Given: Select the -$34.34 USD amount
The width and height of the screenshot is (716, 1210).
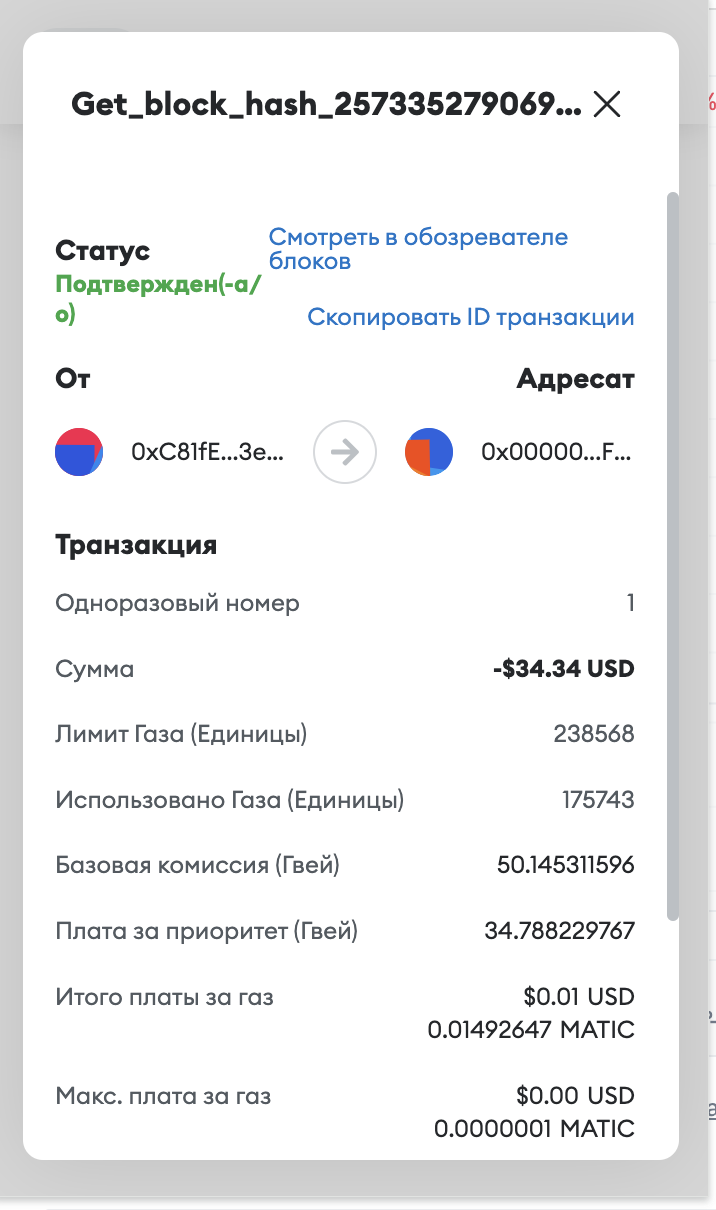Looking at the screenshot, I should [x=564, y=669].
